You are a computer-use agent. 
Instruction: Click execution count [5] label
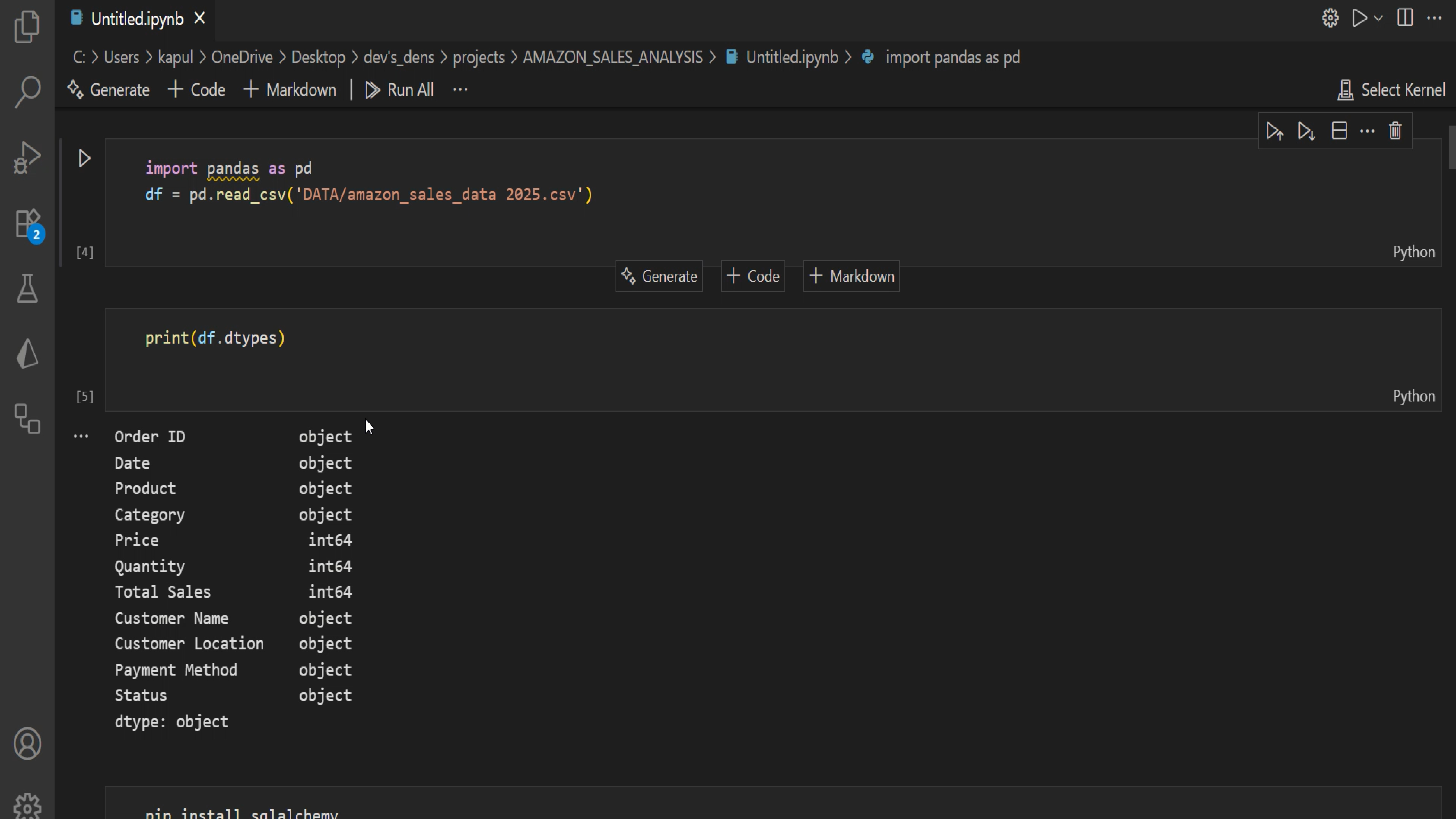[x=85, y=396]
